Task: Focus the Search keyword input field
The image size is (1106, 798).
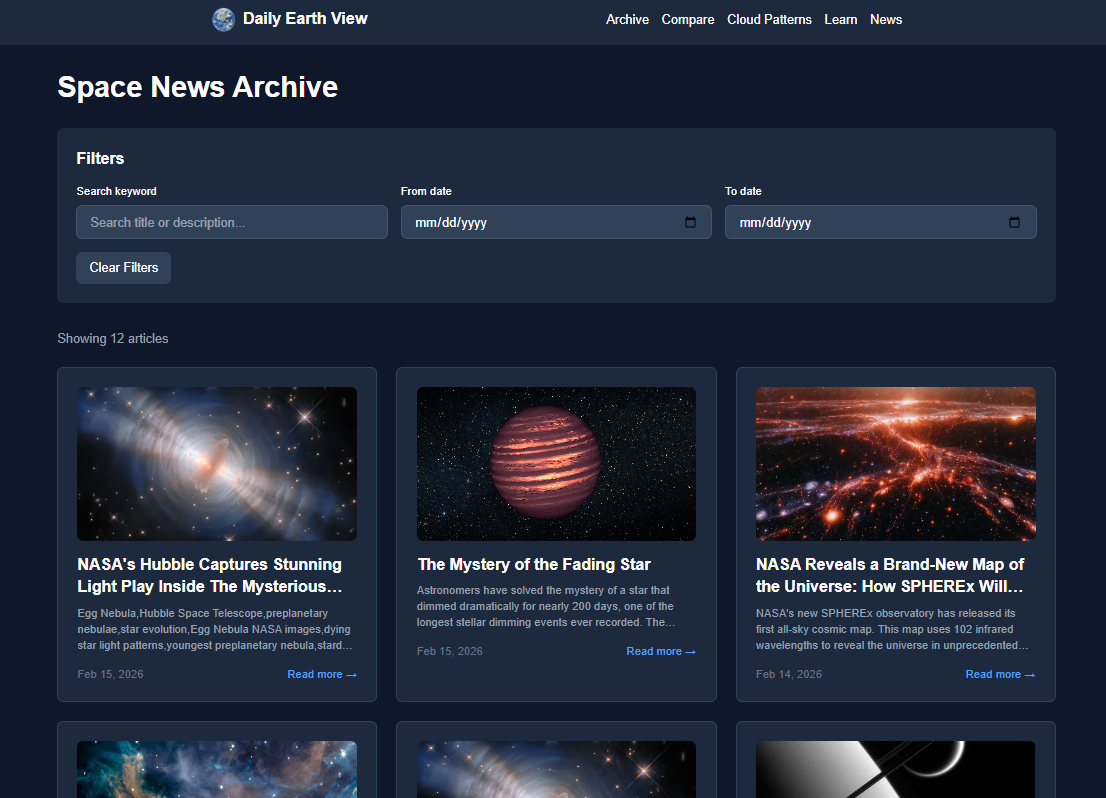Action: click(x=232, y=222)
